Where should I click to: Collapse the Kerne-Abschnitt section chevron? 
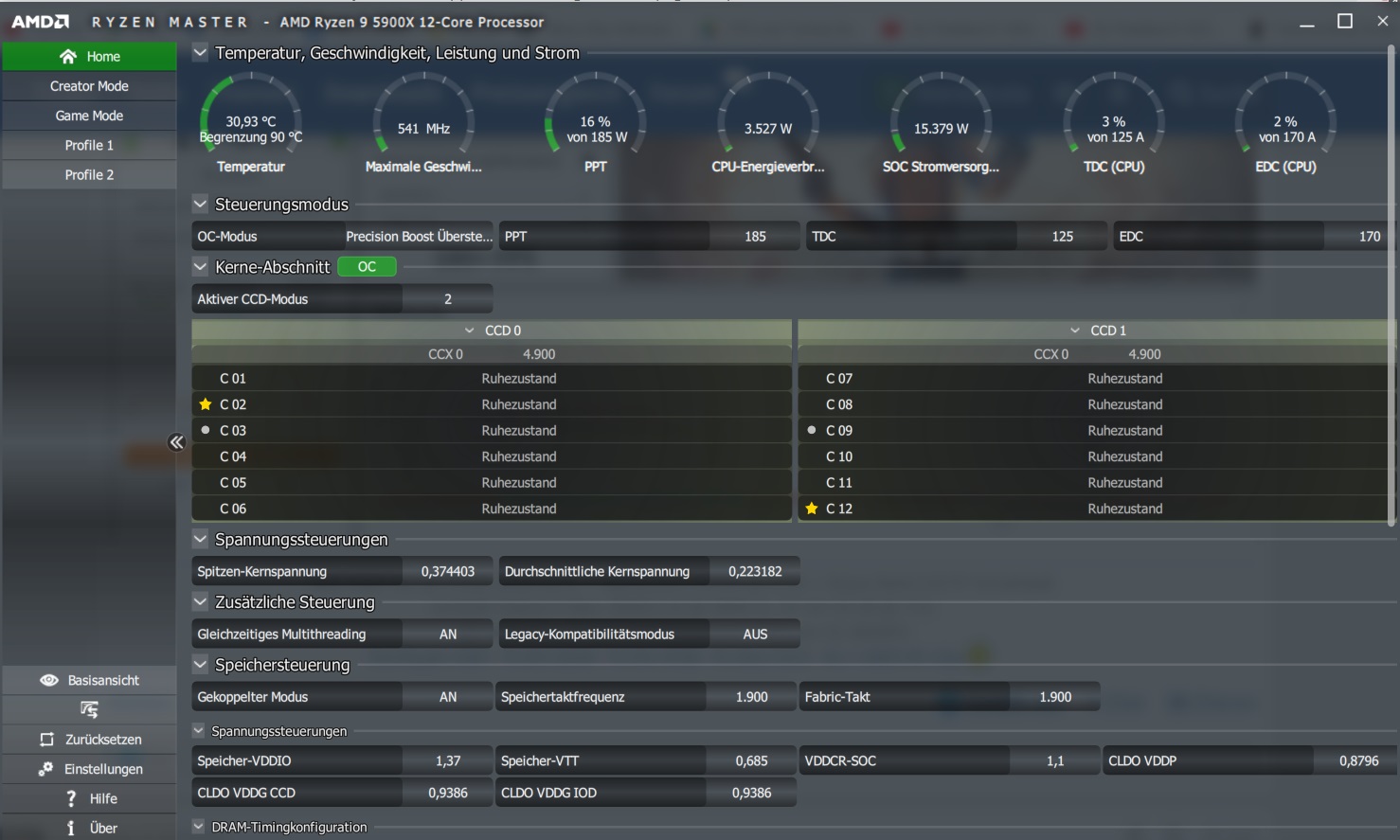click(x=200, y=267)
